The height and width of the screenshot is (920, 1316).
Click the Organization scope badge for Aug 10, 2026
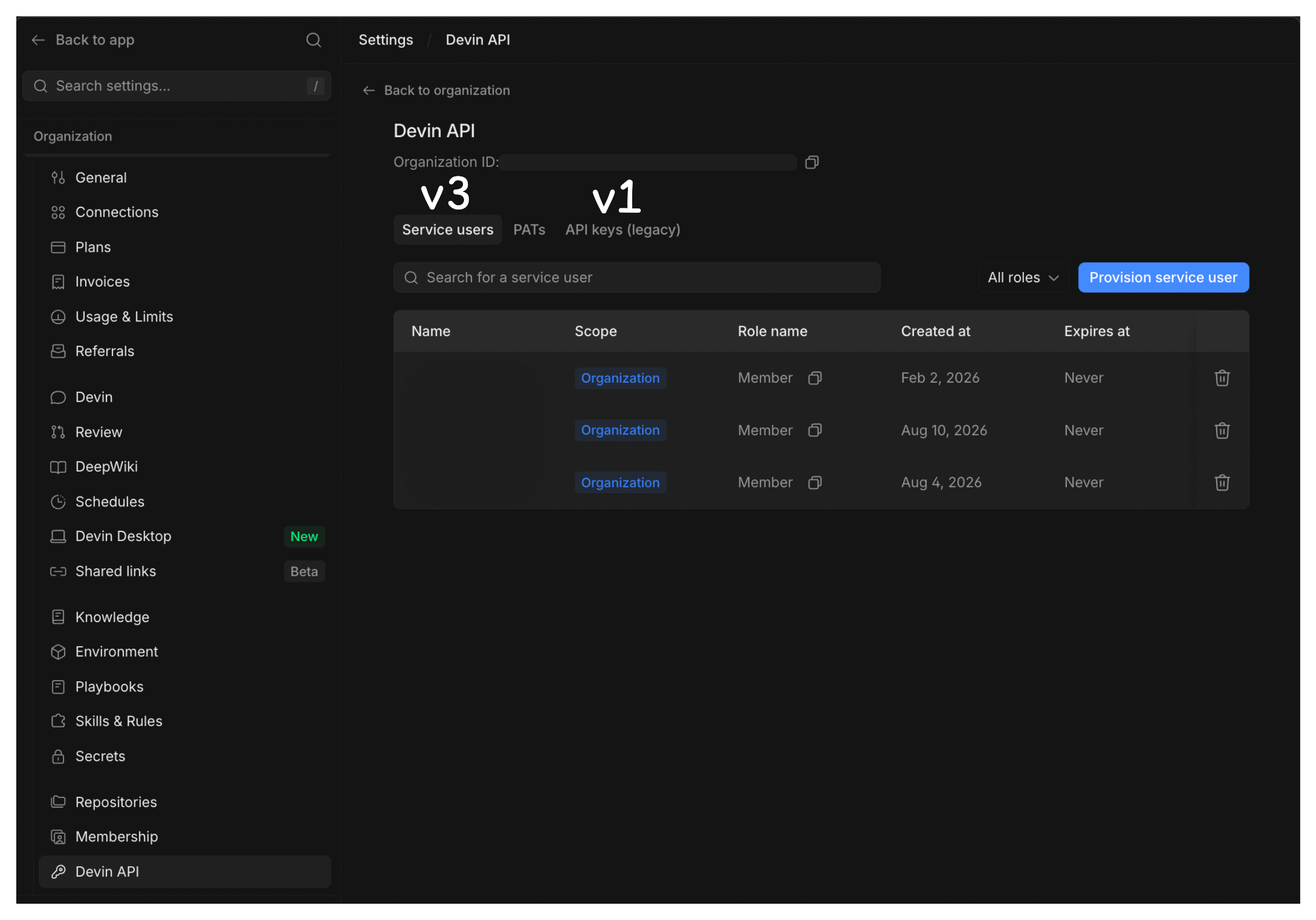tap(620, 430)
